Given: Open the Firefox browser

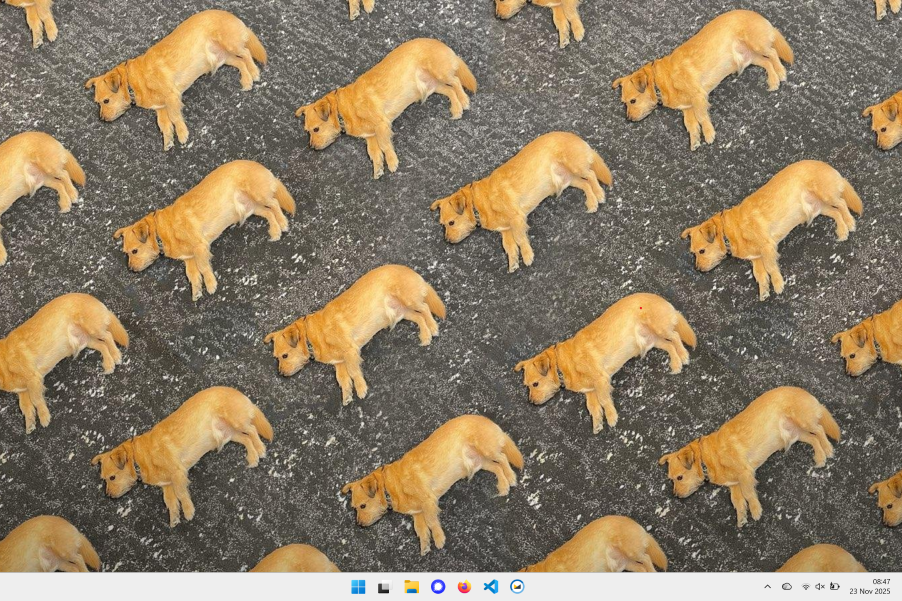Looking at the screenshot, I should (x=463, y=588).
